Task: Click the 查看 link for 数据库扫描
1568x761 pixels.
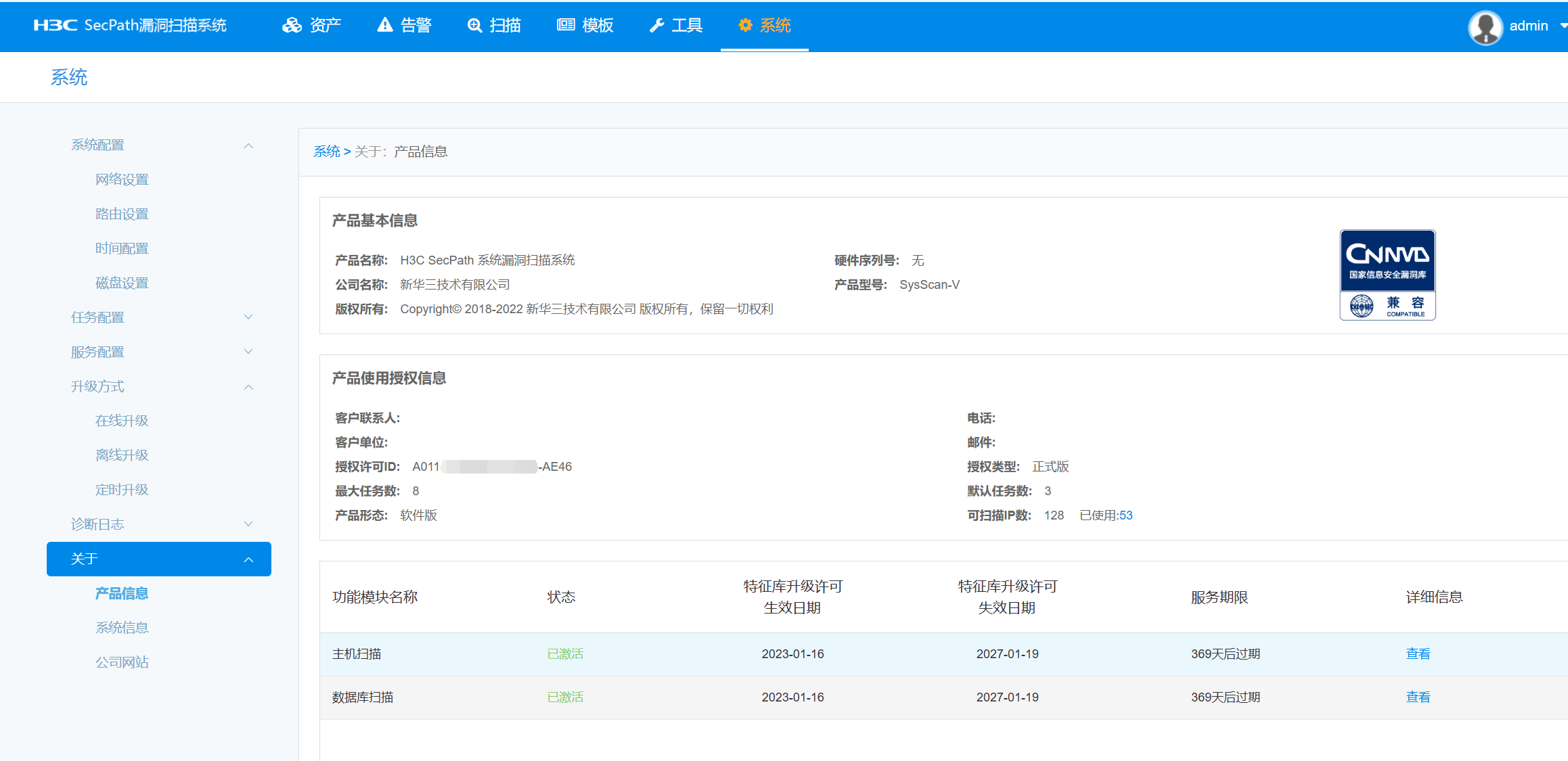Action: pos(1418,697)
